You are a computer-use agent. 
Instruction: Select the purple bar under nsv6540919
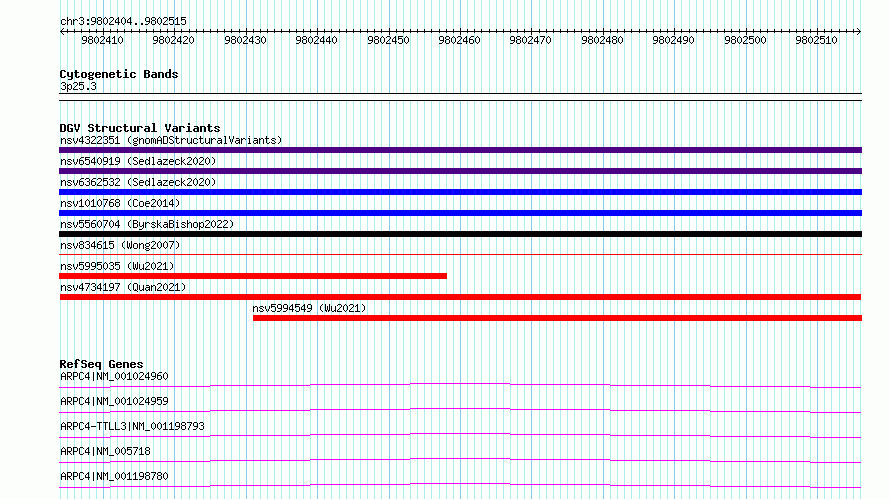(460, 171)
